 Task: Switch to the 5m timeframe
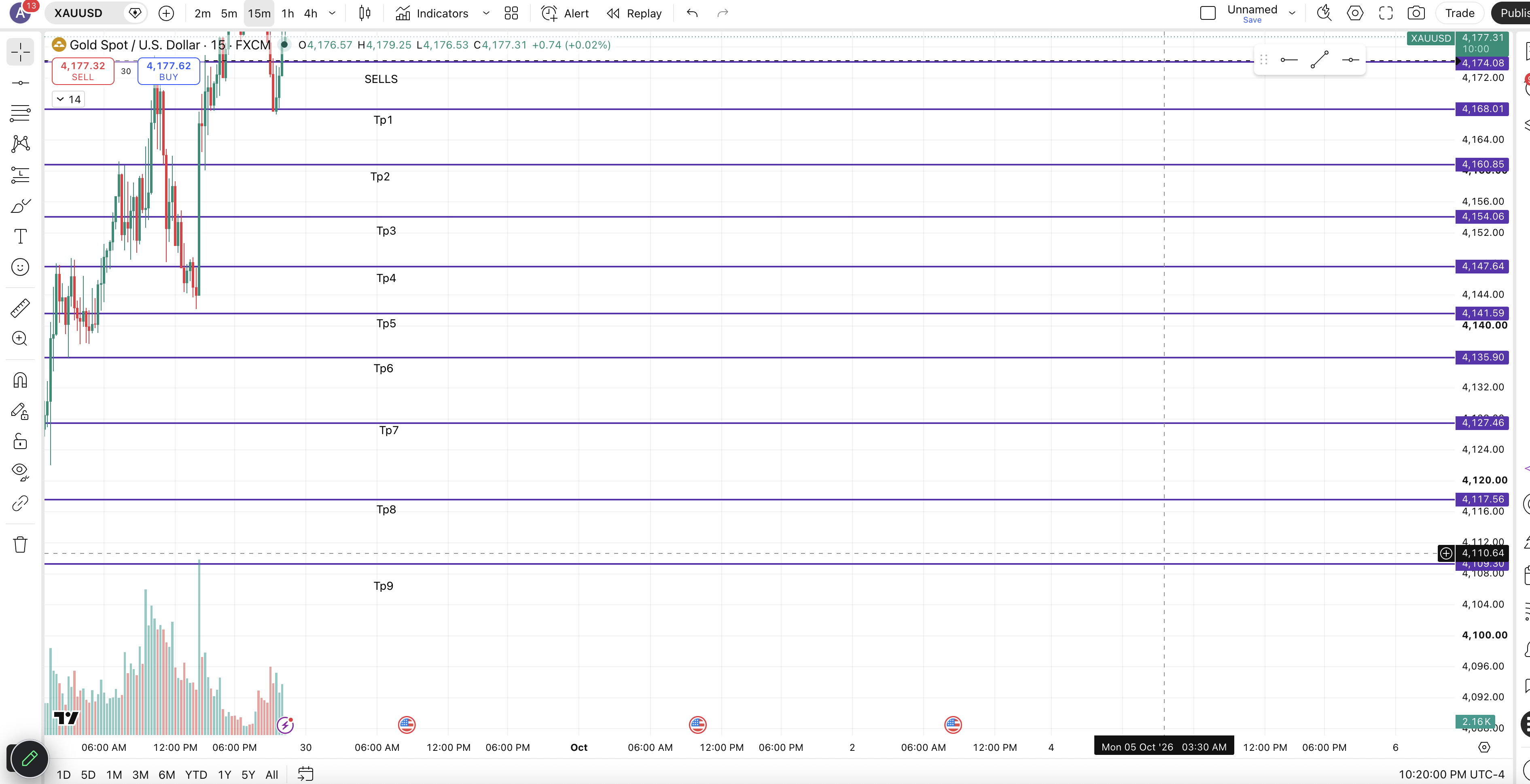click(229, 13)
